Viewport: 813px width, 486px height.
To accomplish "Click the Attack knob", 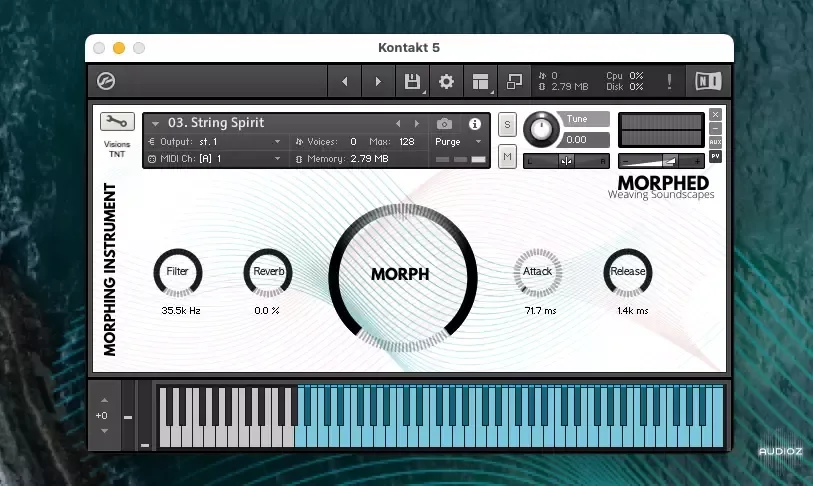I will (x=538, y=272).
